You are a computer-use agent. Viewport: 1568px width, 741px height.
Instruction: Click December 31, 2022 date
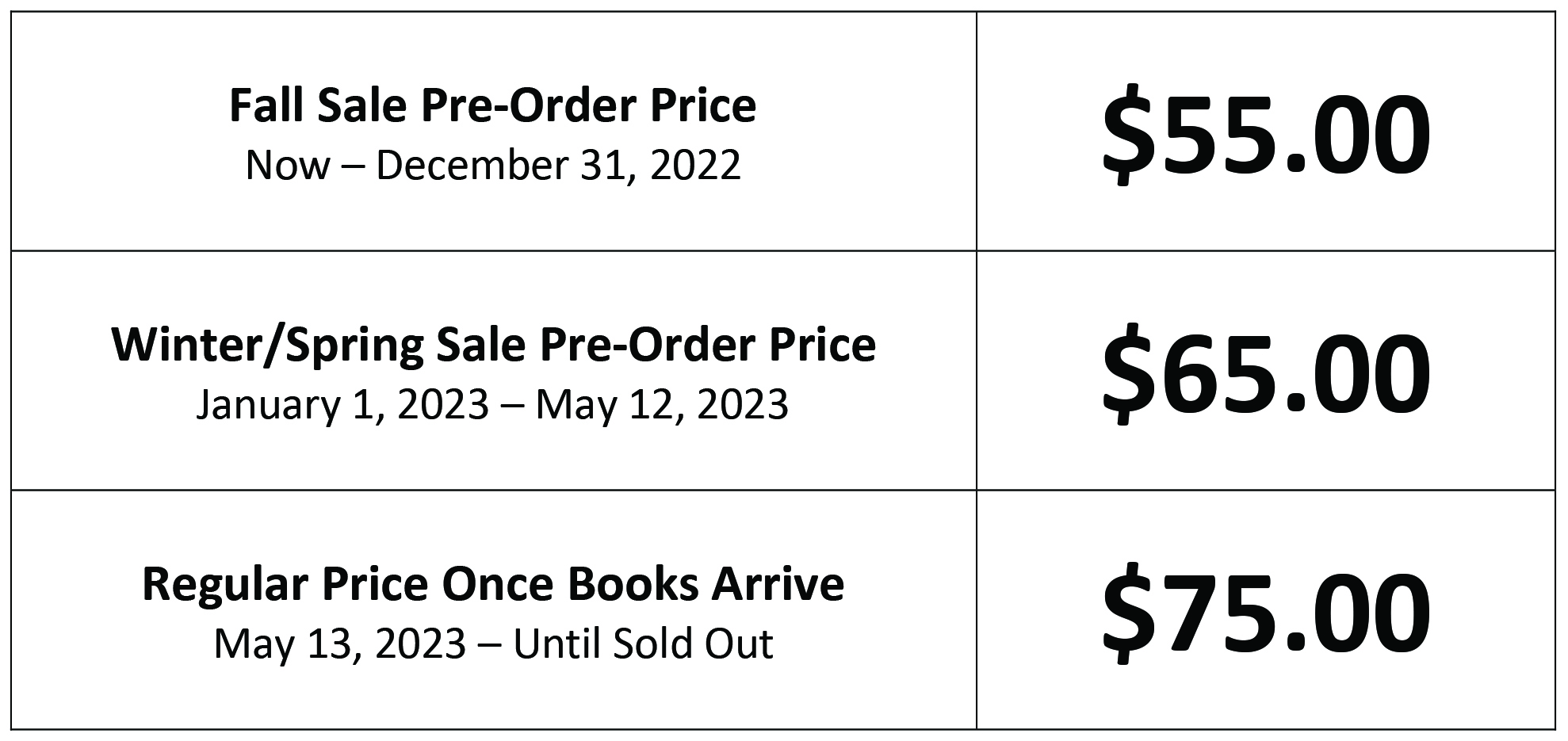pos(559,165)
